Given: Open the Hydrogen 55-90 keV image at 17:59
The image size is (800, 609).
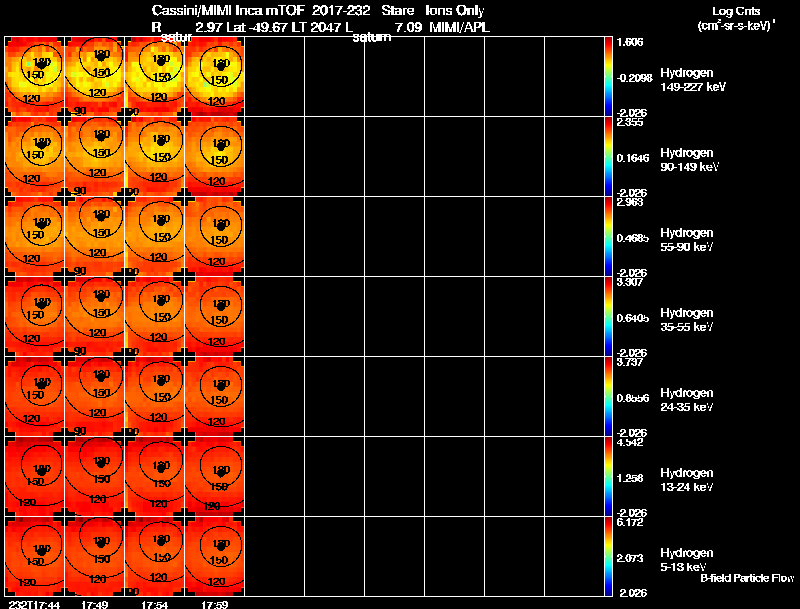Looking at the screenshot, I should coord(214,237).
